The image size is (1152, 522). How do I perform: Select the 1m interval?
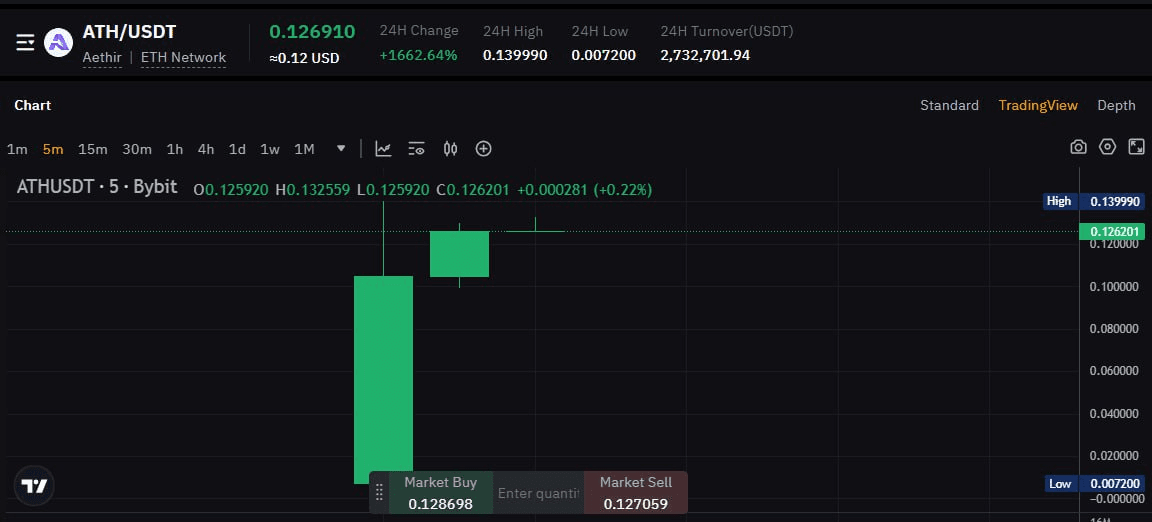pyautogui.click(x=17, y=149)
